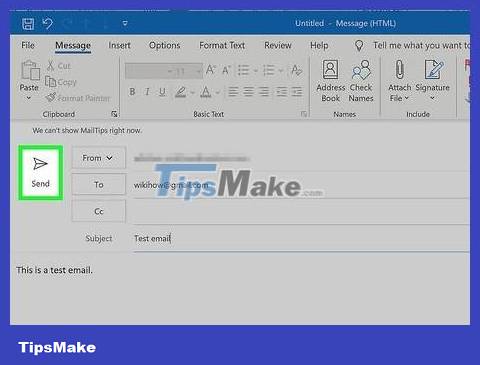The height and width of the screenshot is (365, 480).
Task: Expand the bullet list style dropdown
Action: point(255,71)
